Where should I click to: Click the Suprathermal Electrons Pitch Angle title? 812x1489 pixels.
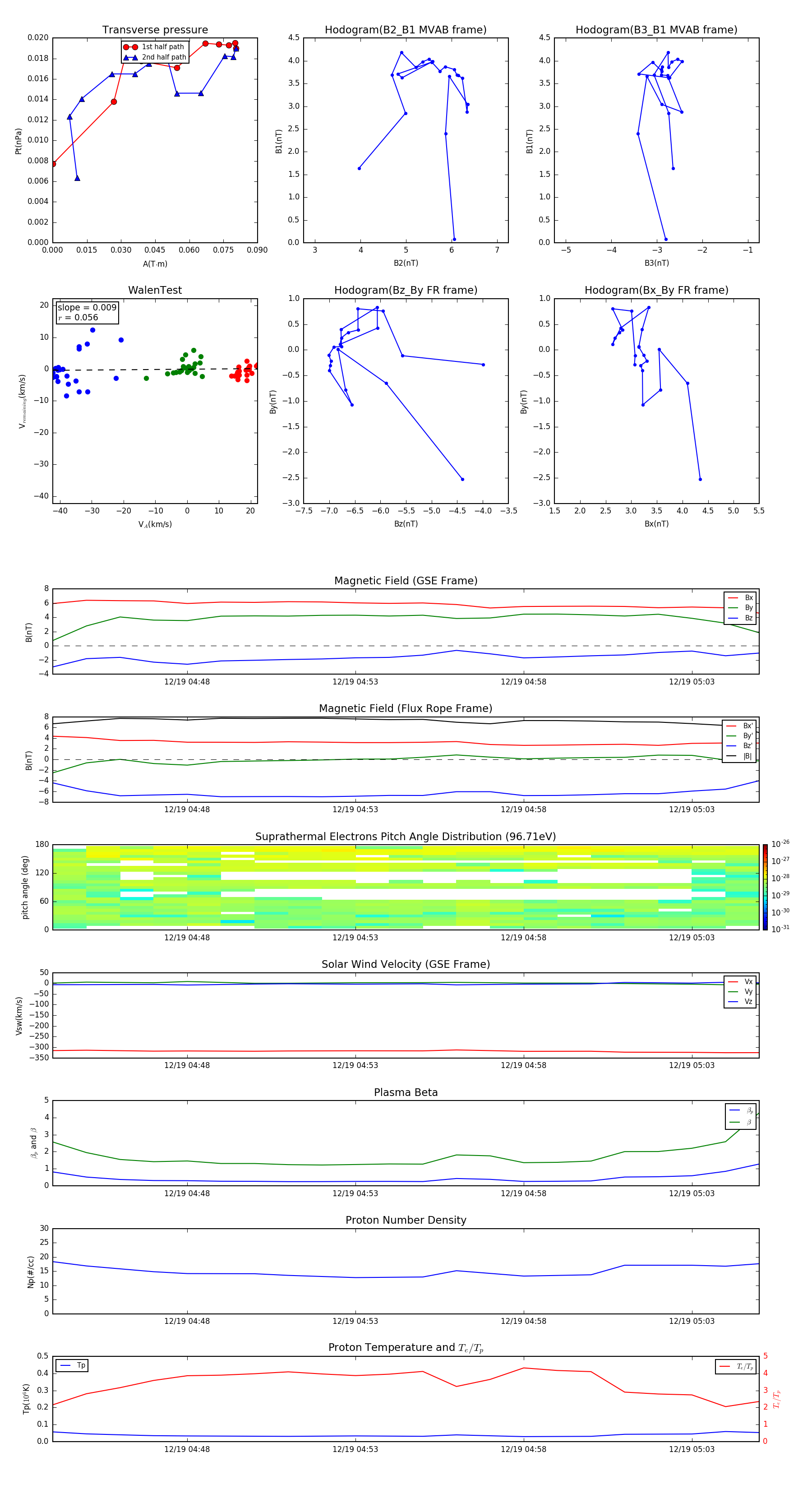(406, 837)
